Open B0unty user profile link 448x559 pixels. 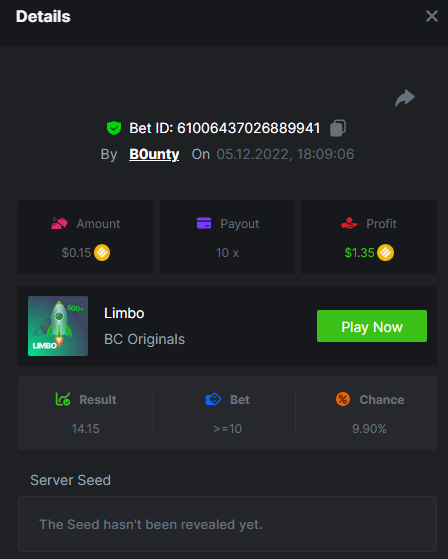click(154, 154)
